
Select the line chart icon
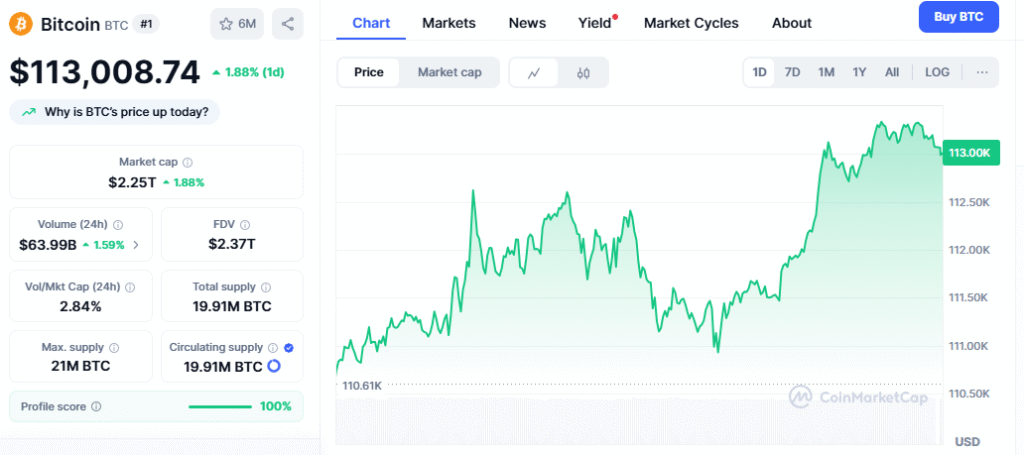pos(534,72)
